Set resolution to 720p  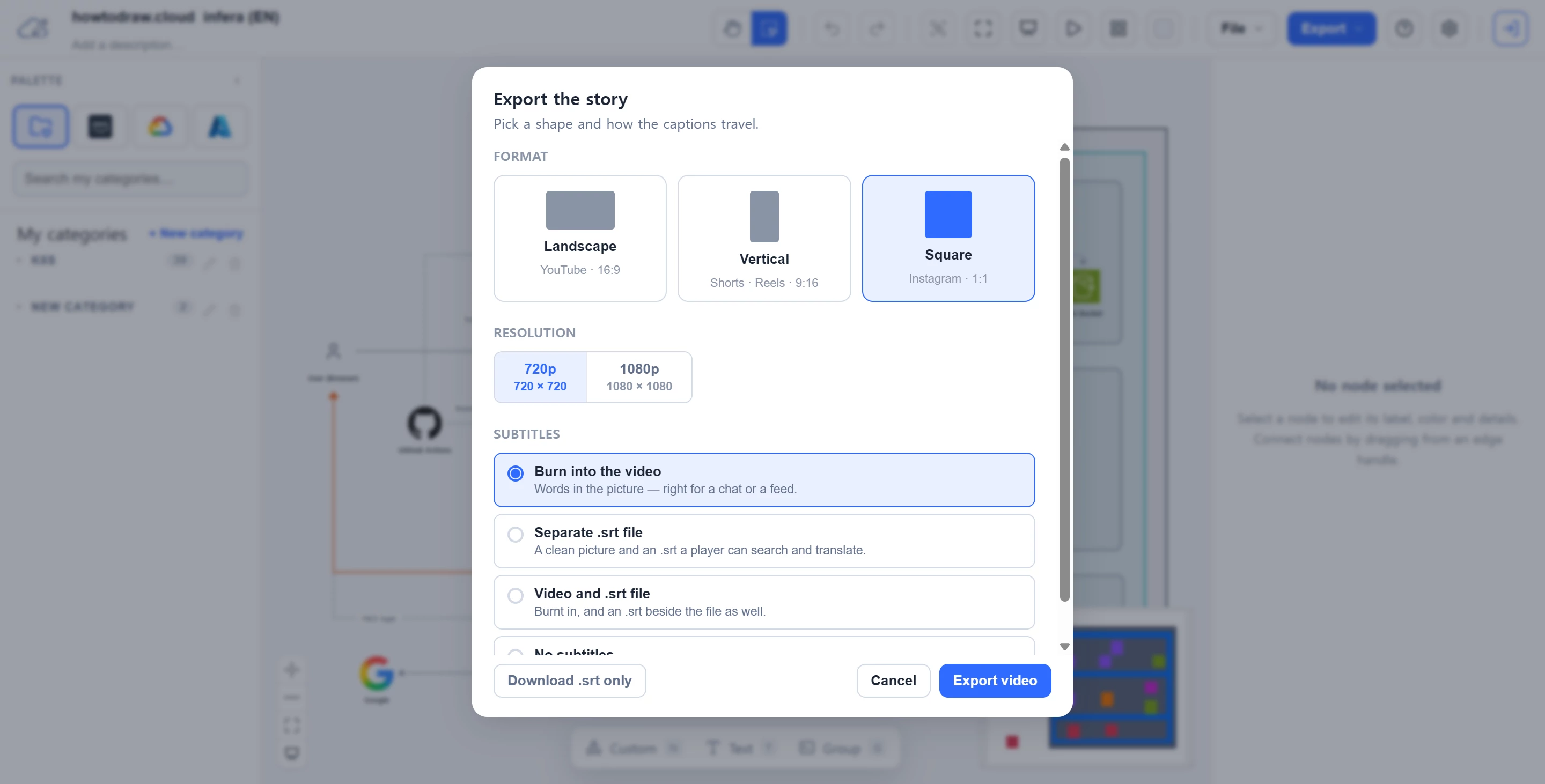point(540,377)
